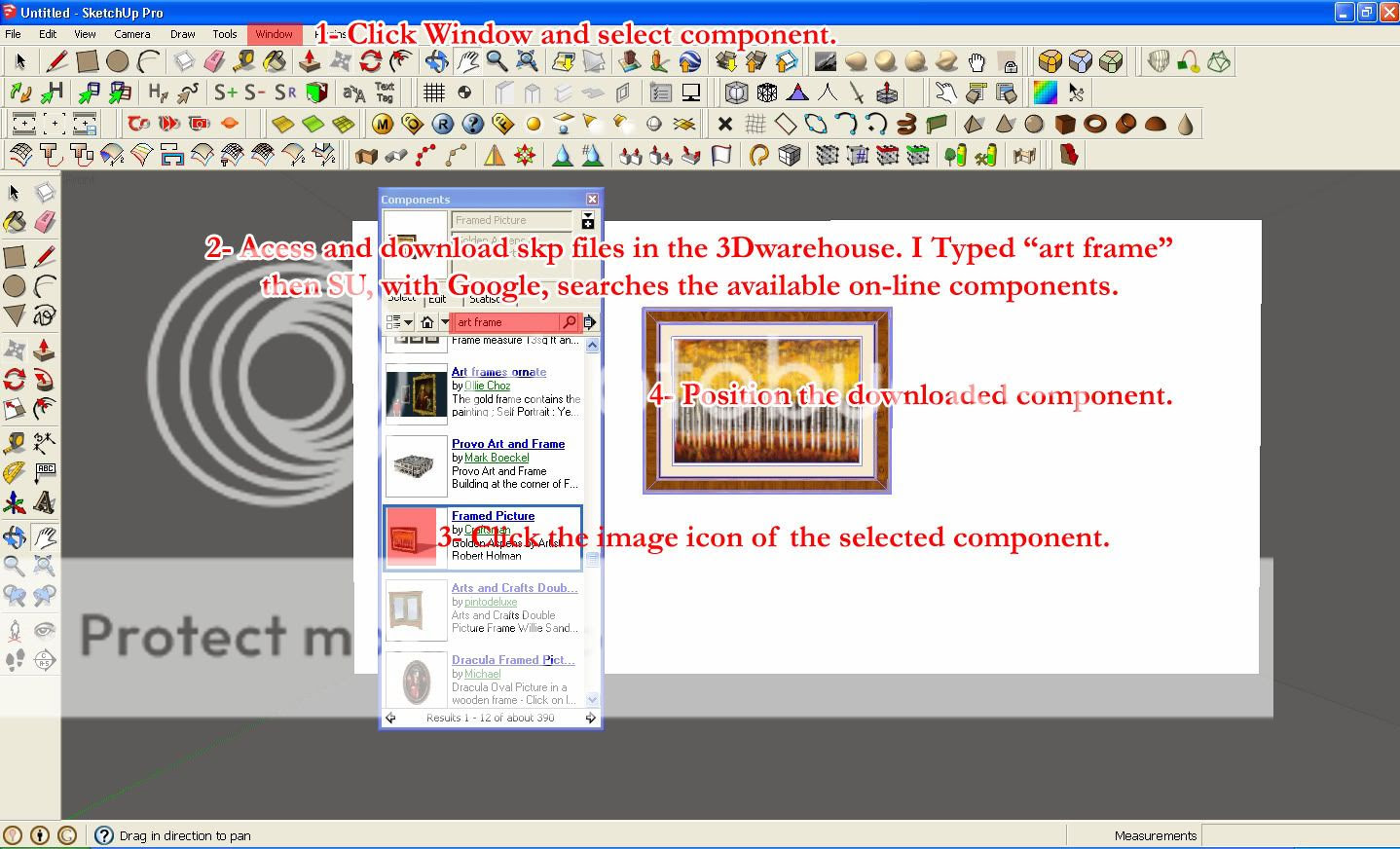Select the Push/Pull tool in the top toolbar
Screen dimensions: 1400x849
point(310,61)
